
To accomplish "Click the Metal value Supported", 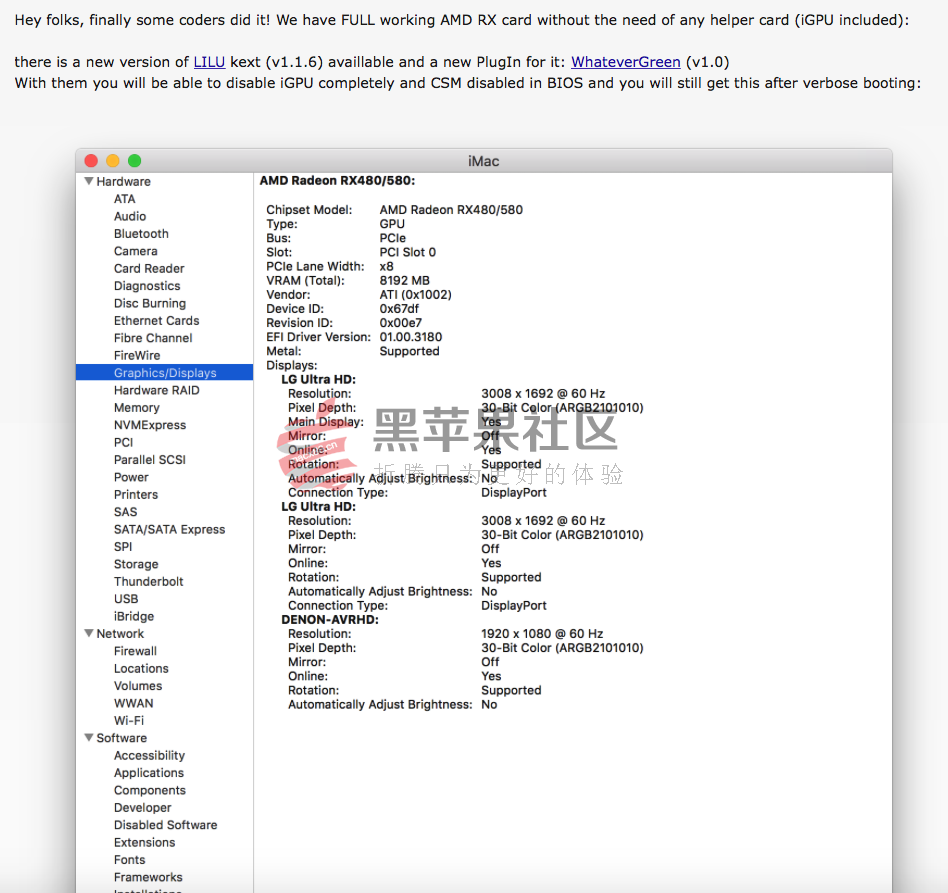I will click(x=409, y=351).
